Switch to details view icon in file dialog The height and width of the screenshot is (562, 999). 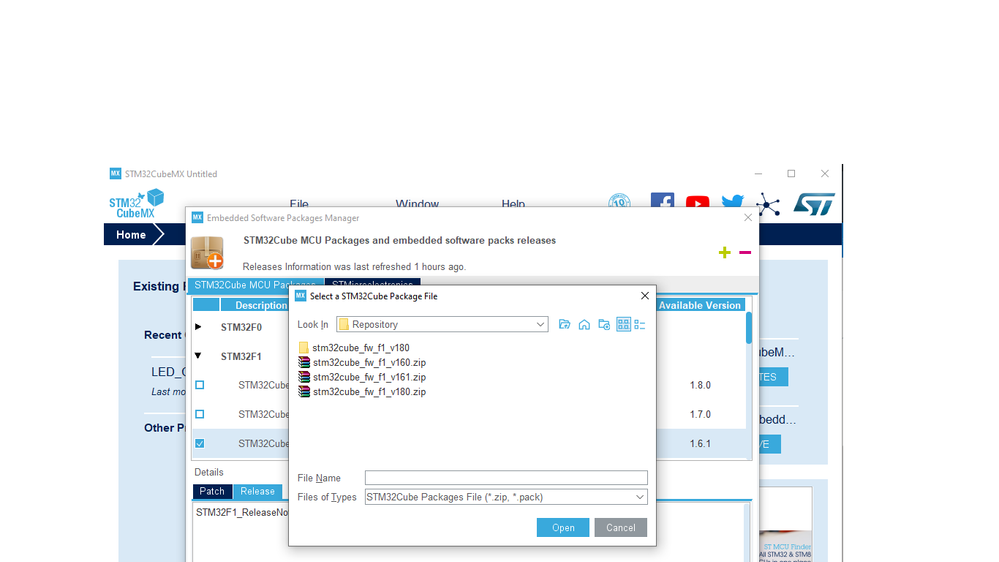click(x=640, y=324)
